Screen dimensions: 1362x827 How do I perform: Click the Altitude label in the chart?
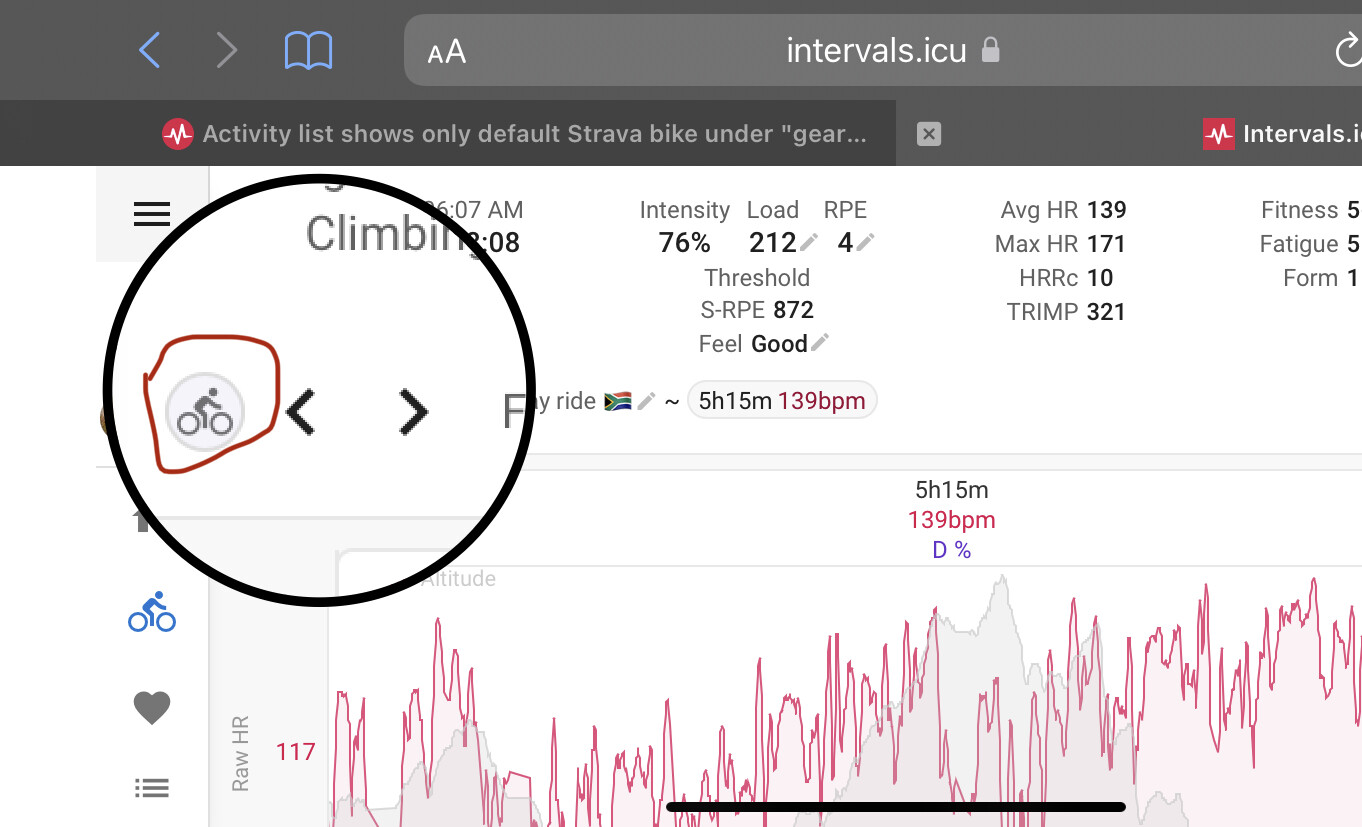click(458, 579)
